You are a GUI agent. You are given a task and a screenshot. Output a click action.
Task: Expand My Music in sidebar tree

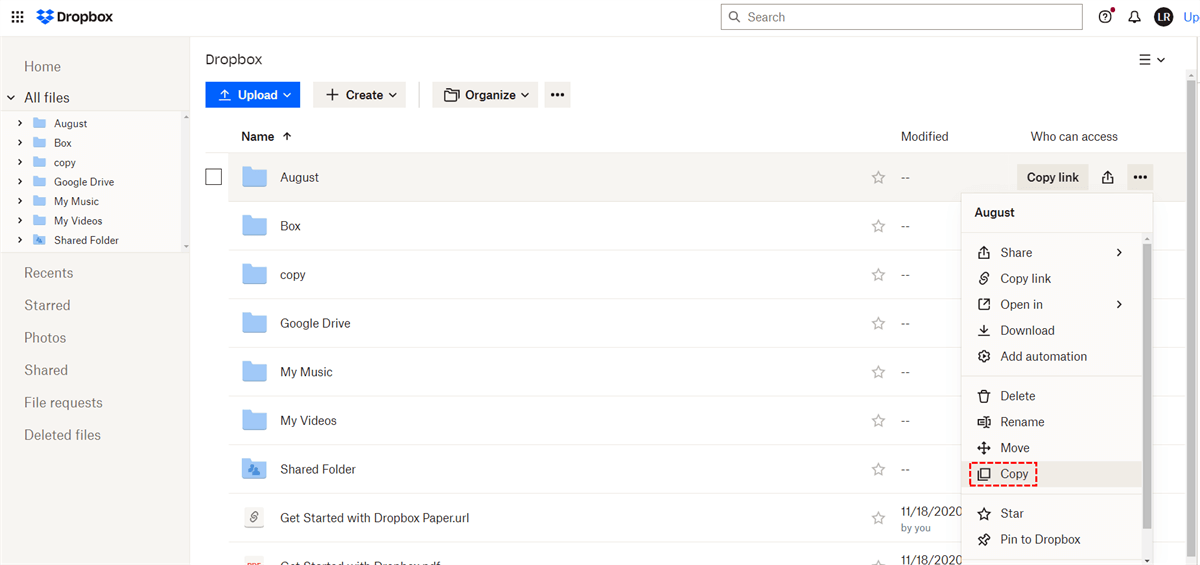(x=20, y=201)
